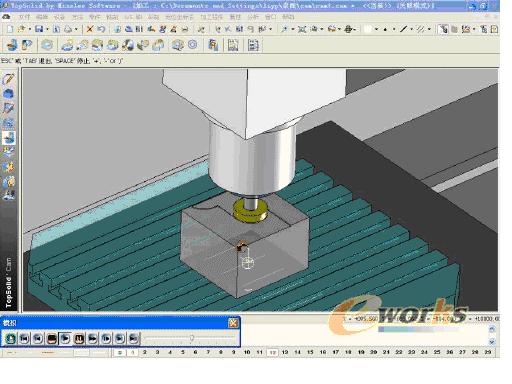Open the dropdown arrow beside Save icon
512x384 pixels.
click(x=47, y=30)
